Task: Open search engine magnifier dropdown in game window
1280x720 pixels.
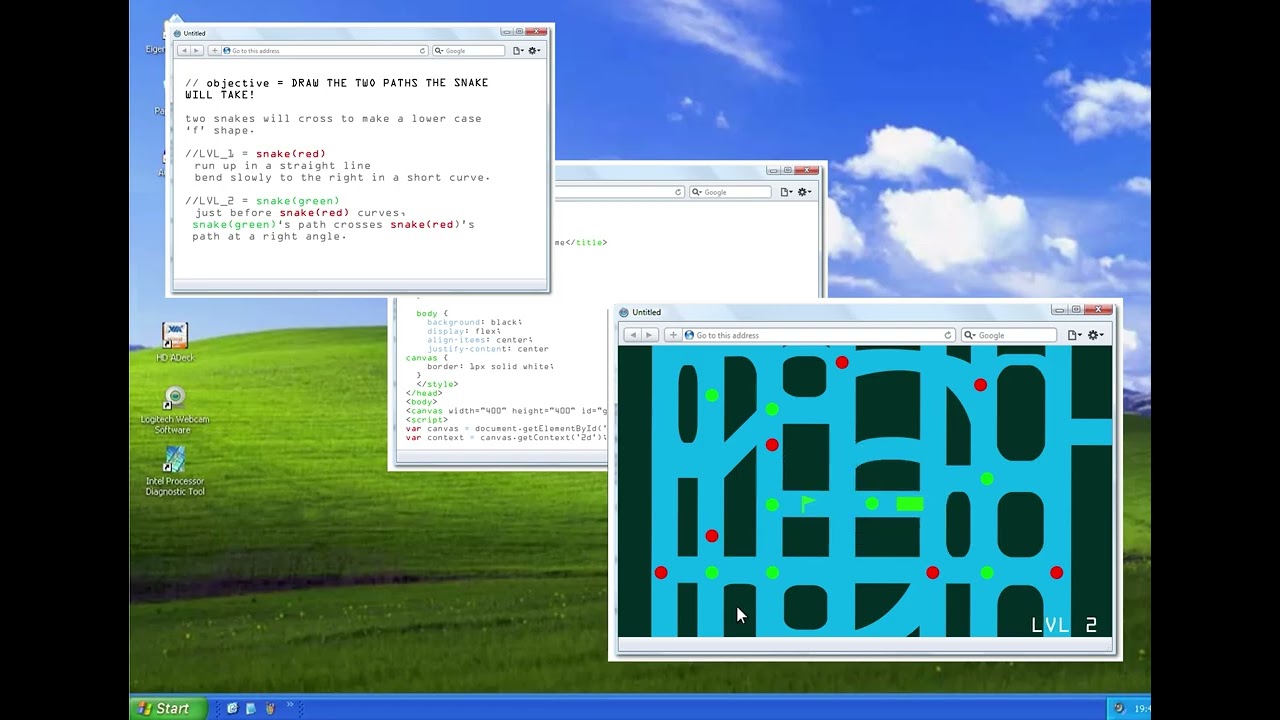Action: pos(969,335)
